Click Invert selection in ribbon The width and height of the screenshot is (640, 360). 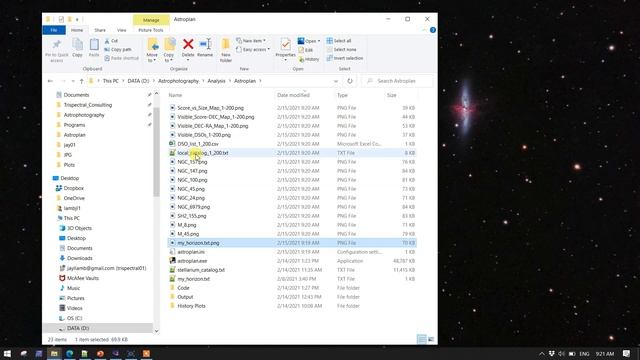(345, 58)
